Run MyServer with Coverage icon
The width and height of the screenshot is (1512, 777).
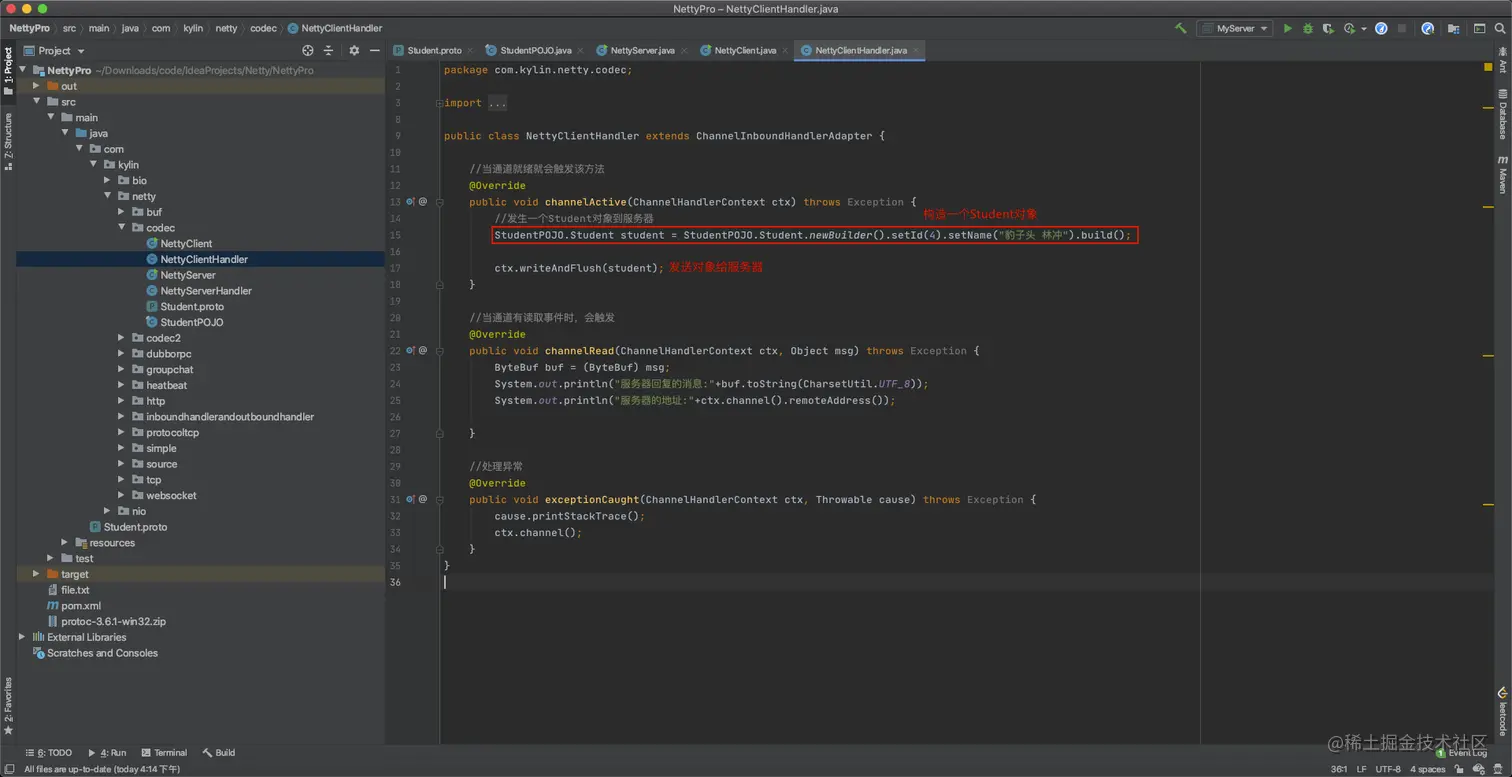point(1328,29)
